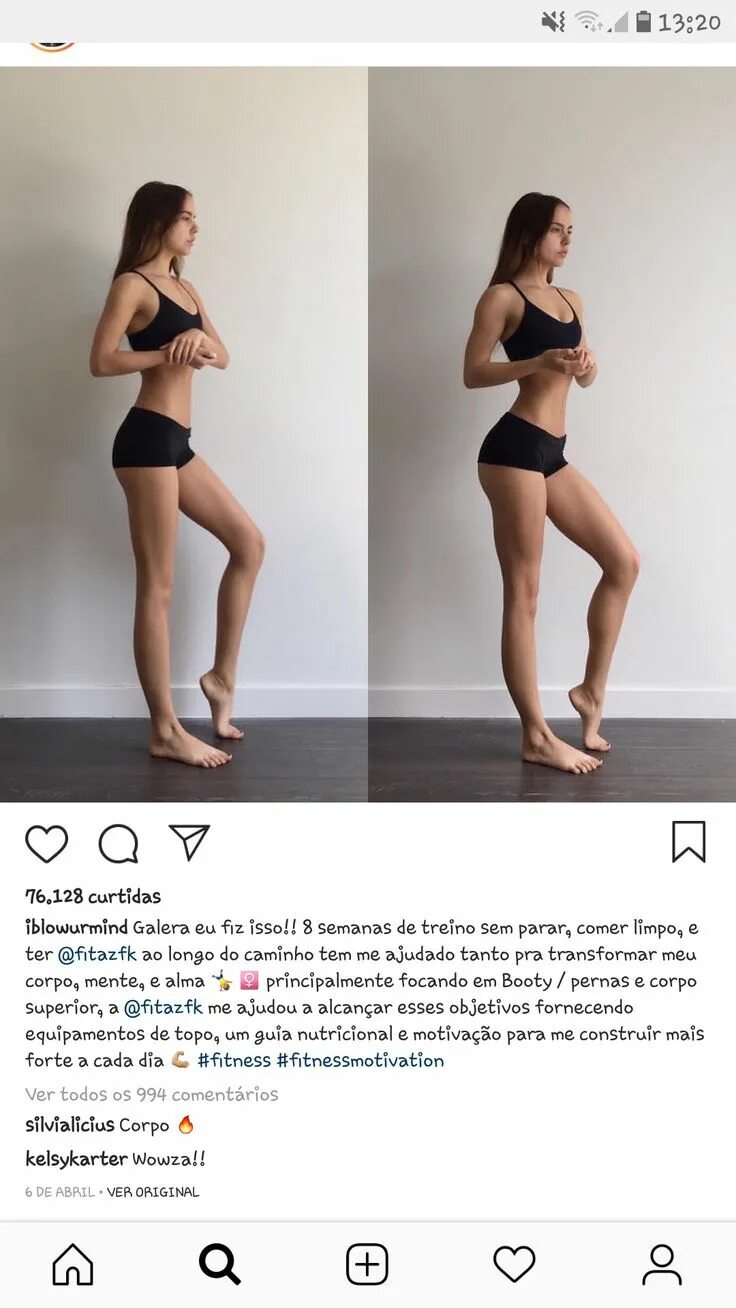The width and height of the screenshot is (736, 1308).
Task: Tap the right-side after photo
Action: (x=552, y=434)
